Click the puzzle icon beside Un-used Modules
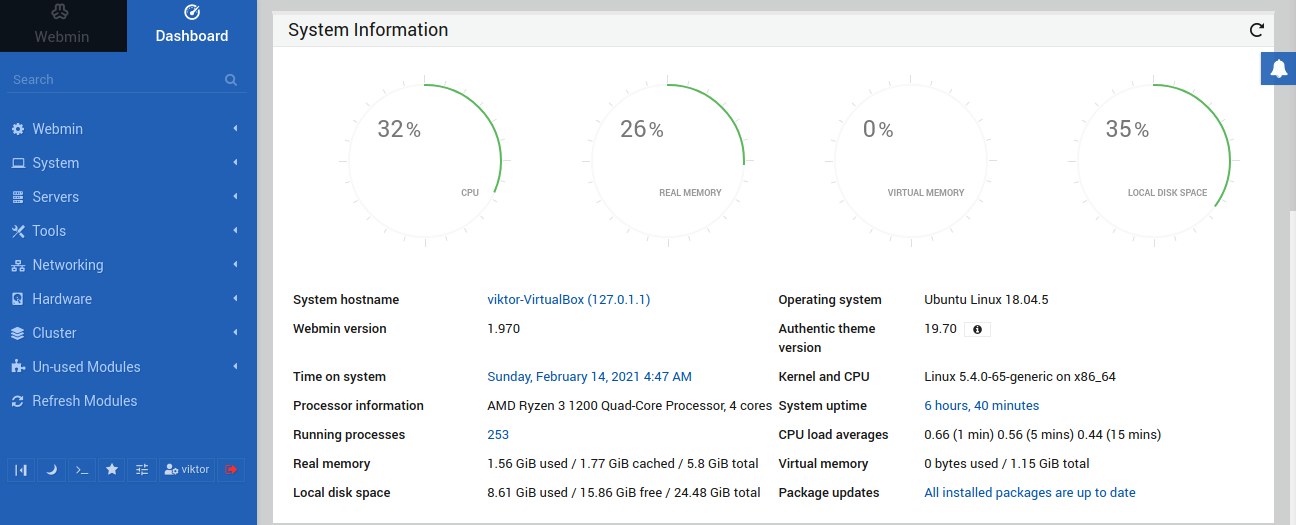The image size is (1296, 525). (x=18, y=367)
